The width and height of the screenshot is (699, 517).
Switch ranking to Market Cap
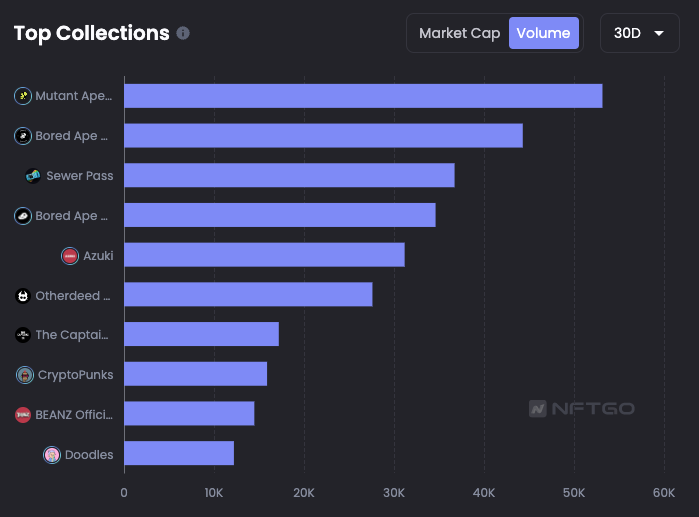(459, 33)
